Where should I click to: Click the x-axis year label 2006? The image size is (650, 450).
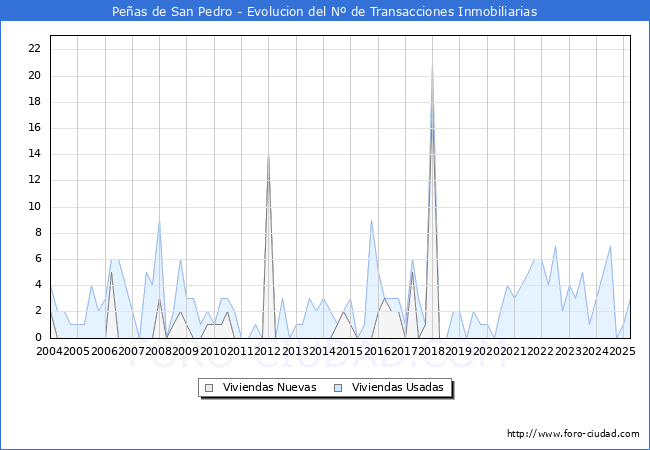point(104,351)
